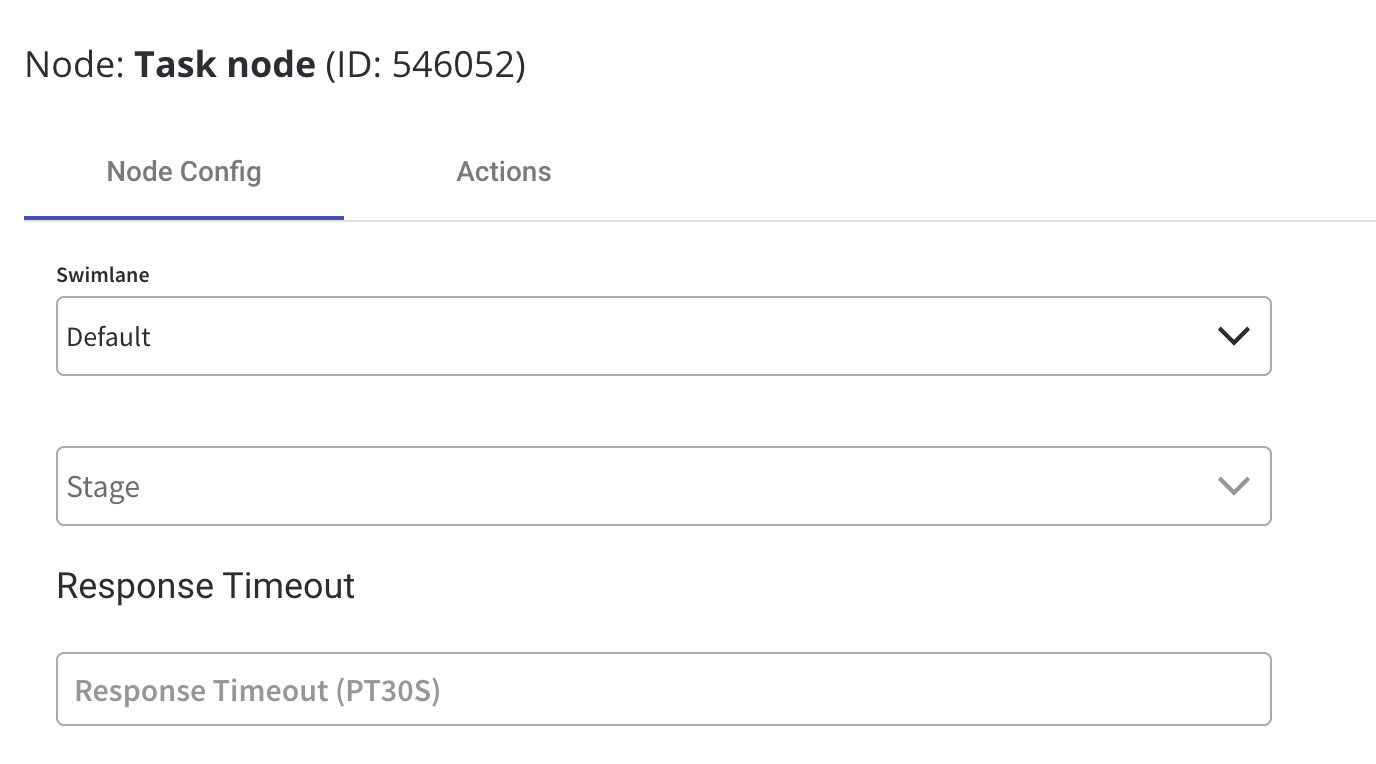
Task: Select the Node Config tab
Action: coord(184,172)
